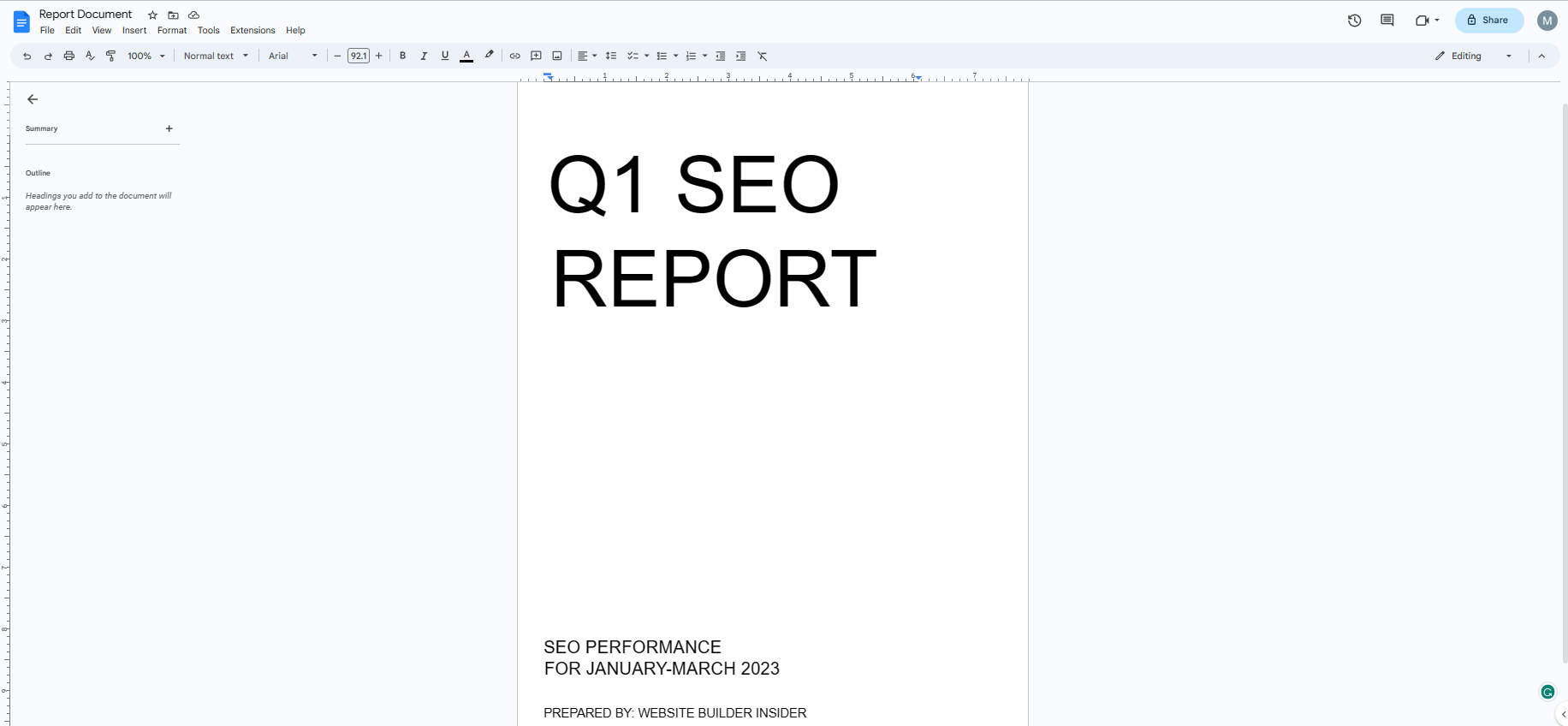
Task: Open line and paragraph spacing
Action: point(611,56)
